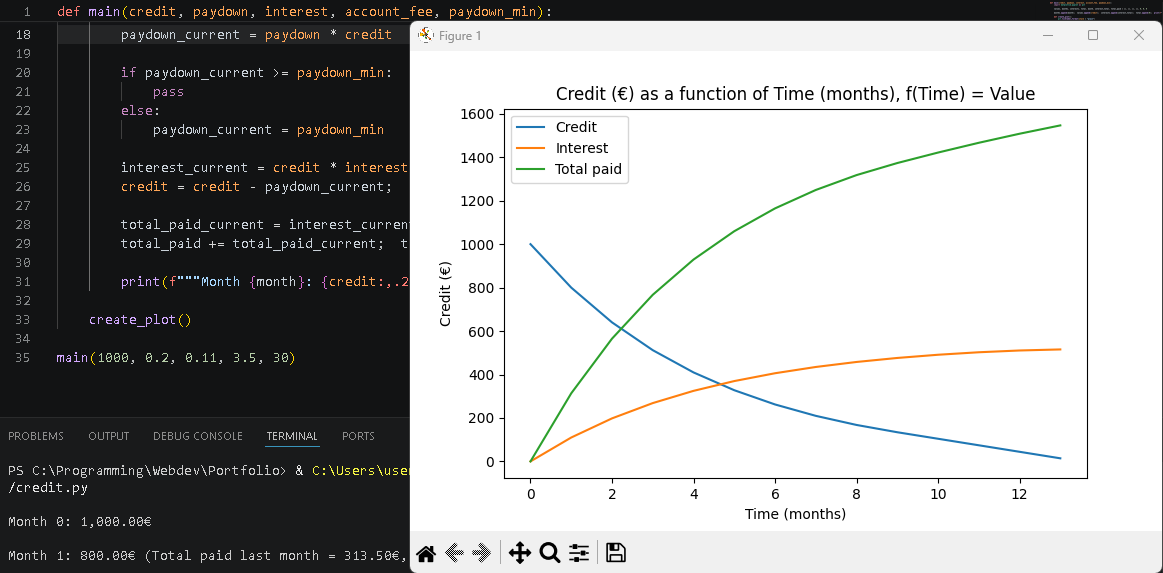Switch to the OUTPUT panel tab
1163x573 pixels.
(x=108, y=436)
